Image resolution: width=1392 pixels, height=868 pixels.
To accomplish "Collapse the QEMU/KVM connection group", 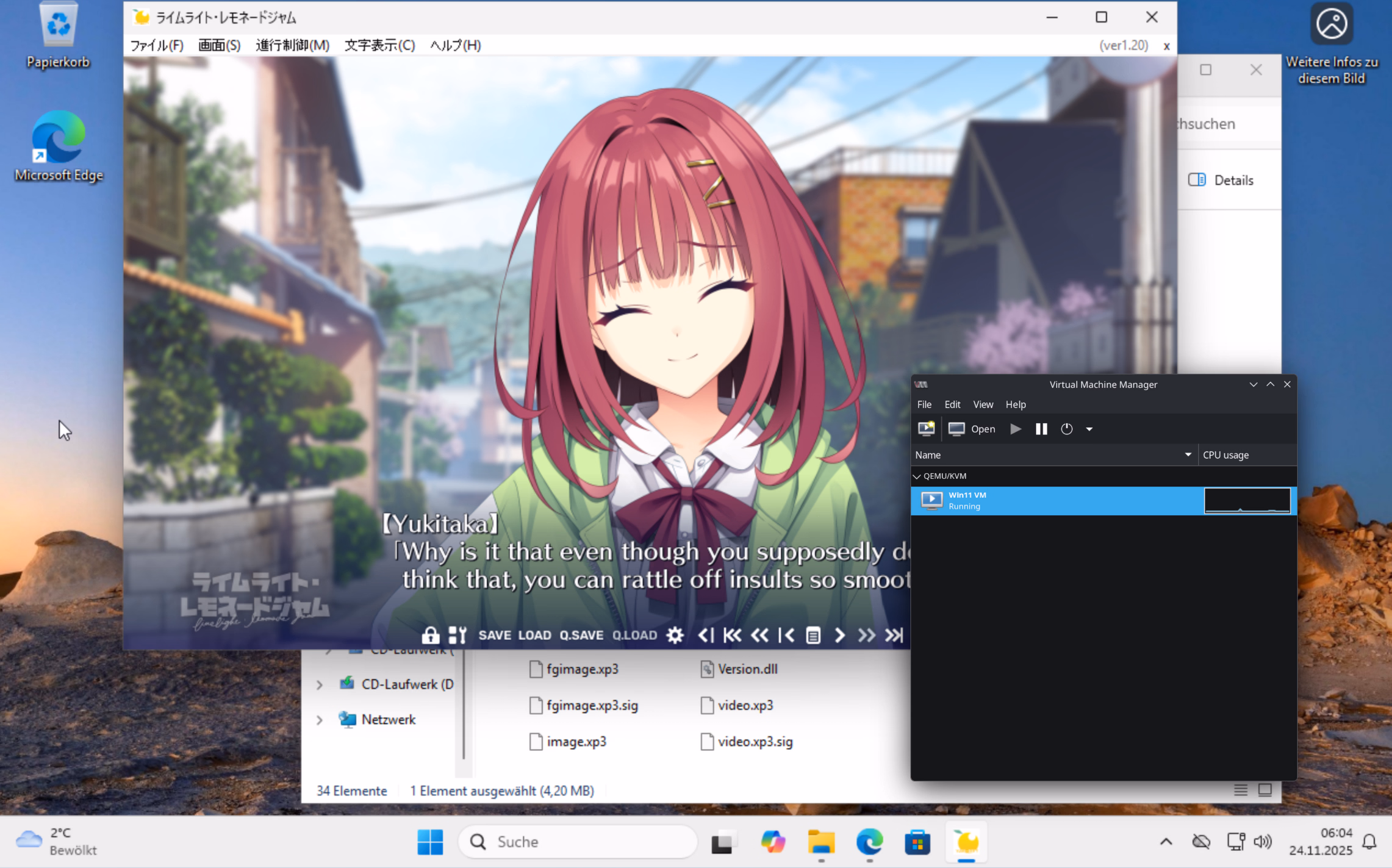I will [917, 476].
